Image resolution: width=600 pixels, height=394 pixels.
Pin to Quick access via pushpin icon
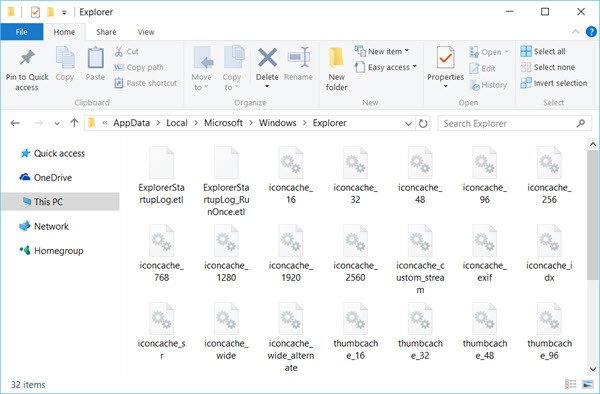coord(27,57)
